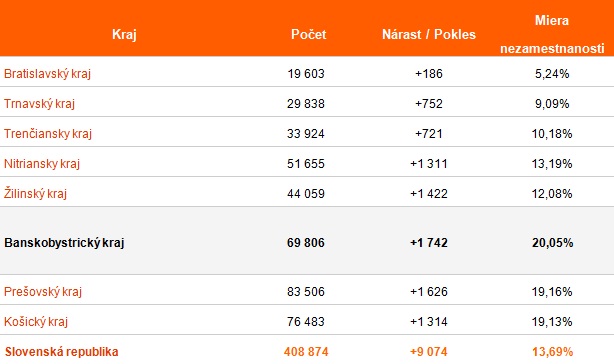Click the Nárast / Pokles column header
614x364 pixels.
[x=429, y=34]
